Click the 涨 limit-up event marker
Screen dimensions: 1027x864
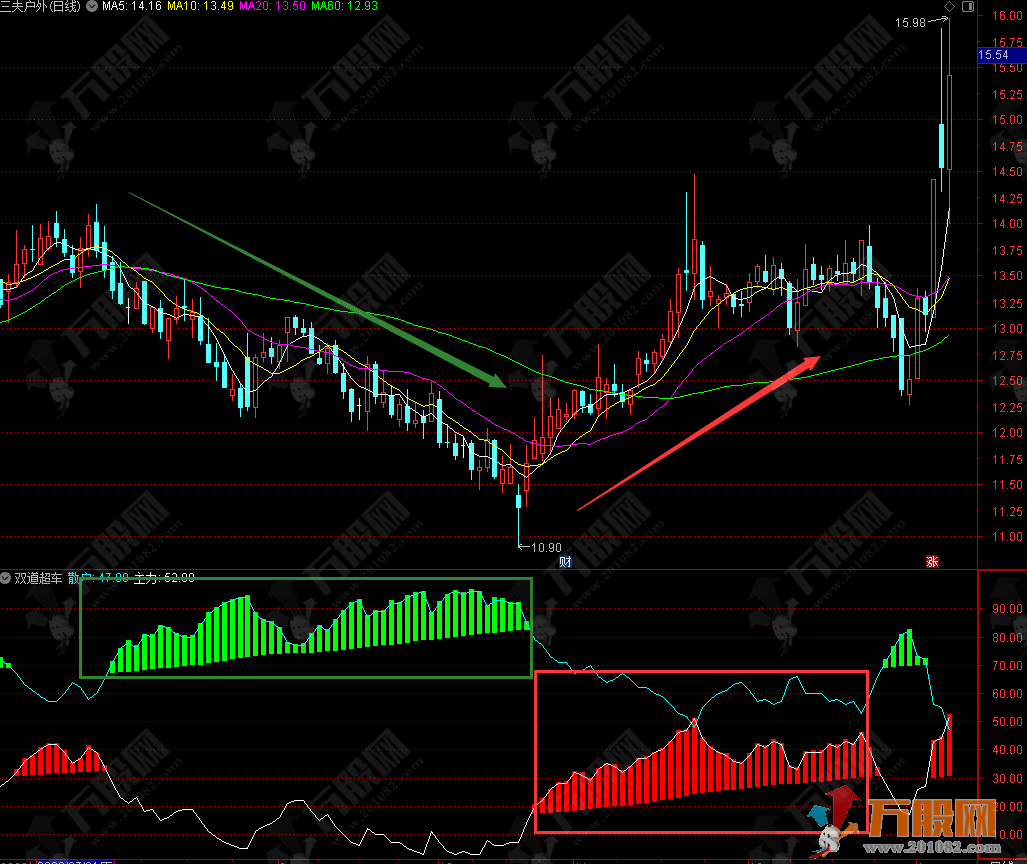pos(932,562)
